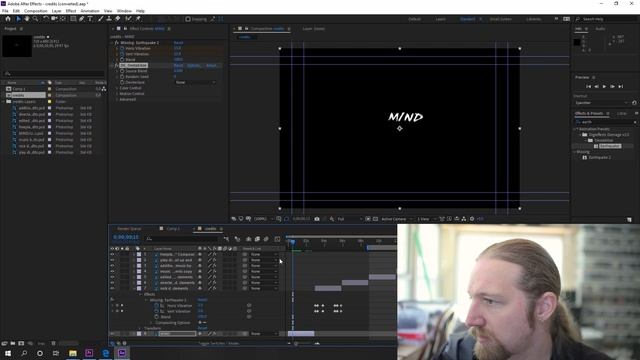This screenshot has height=360, width=640.
Task: Open File Explorer from taskbar
Action: coord(73,353)
